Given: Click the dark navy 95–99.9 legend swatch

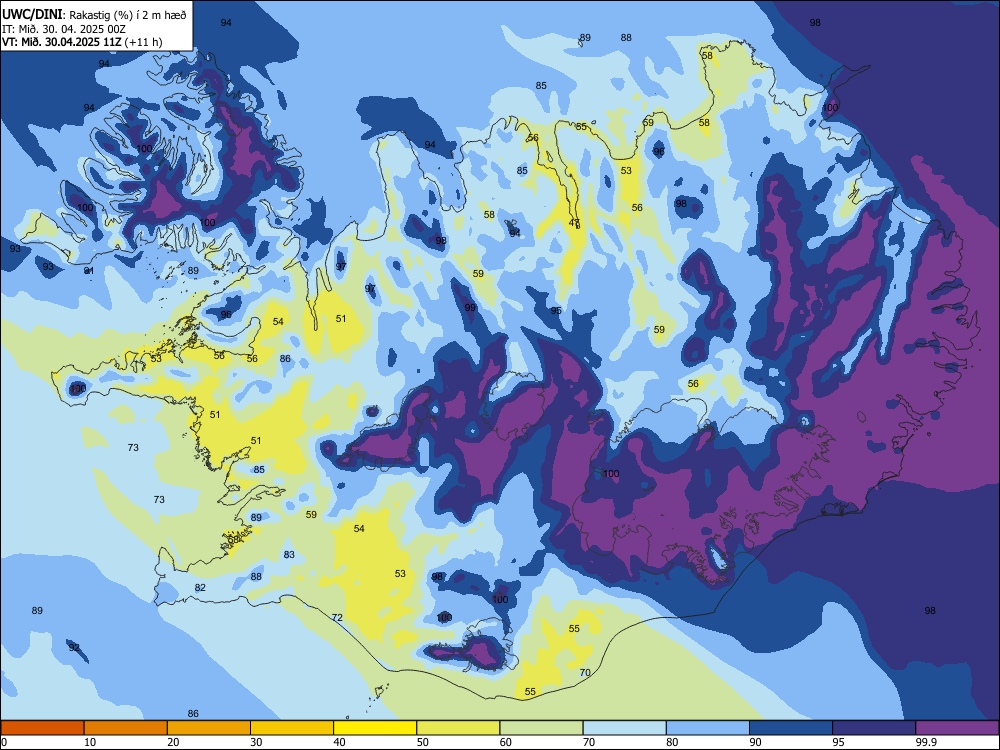Looking at the screenshot, I should pyautogui.click(x=874, y=728).
